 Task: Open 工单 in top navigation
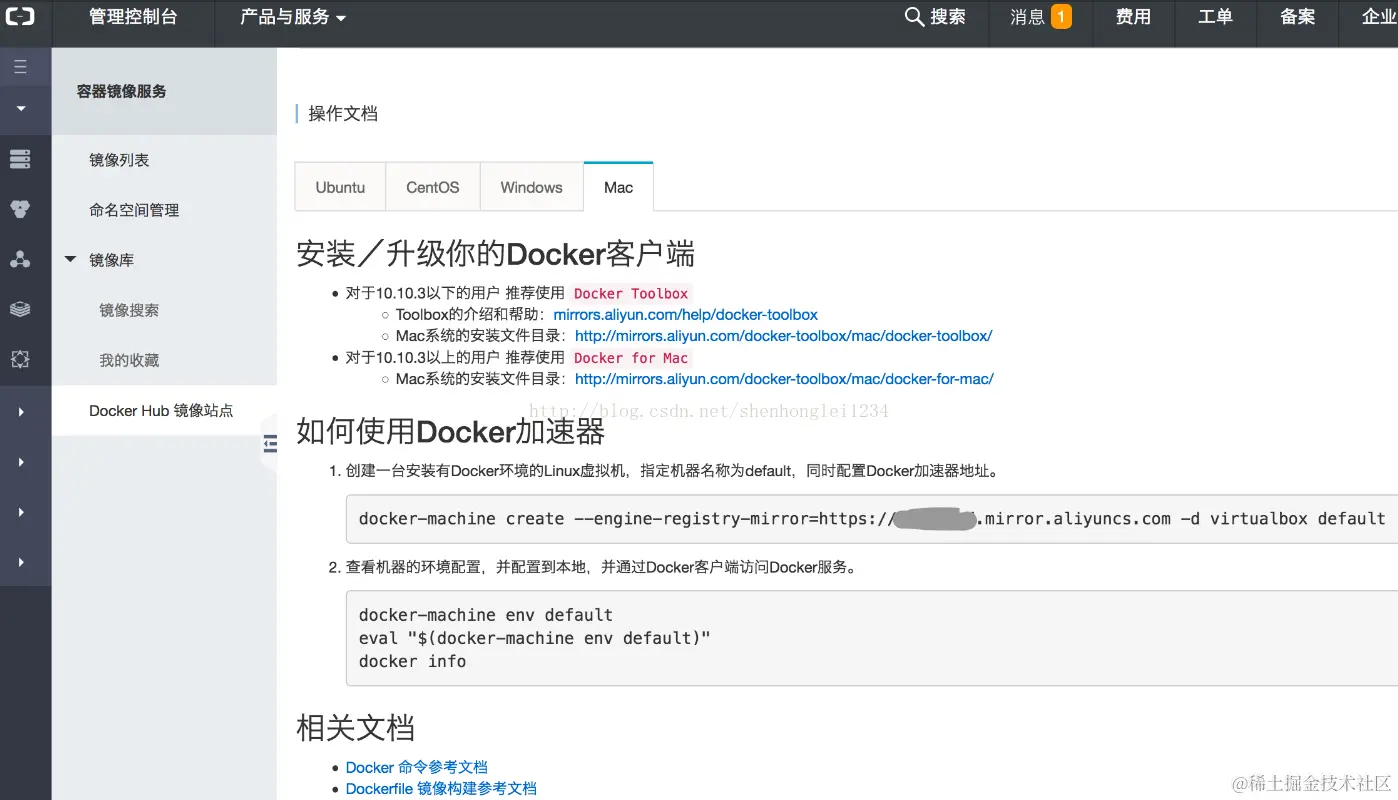tap(1215, 17)
